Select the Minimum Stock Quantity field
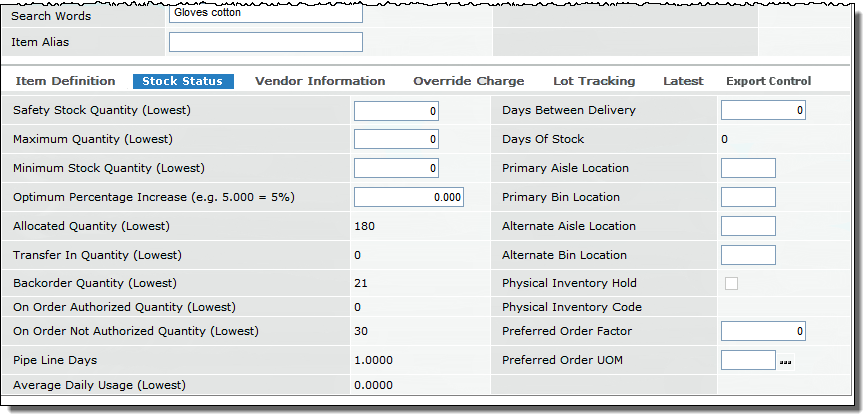The height and width of the screenshot is (415, 865). coord(396,169)
